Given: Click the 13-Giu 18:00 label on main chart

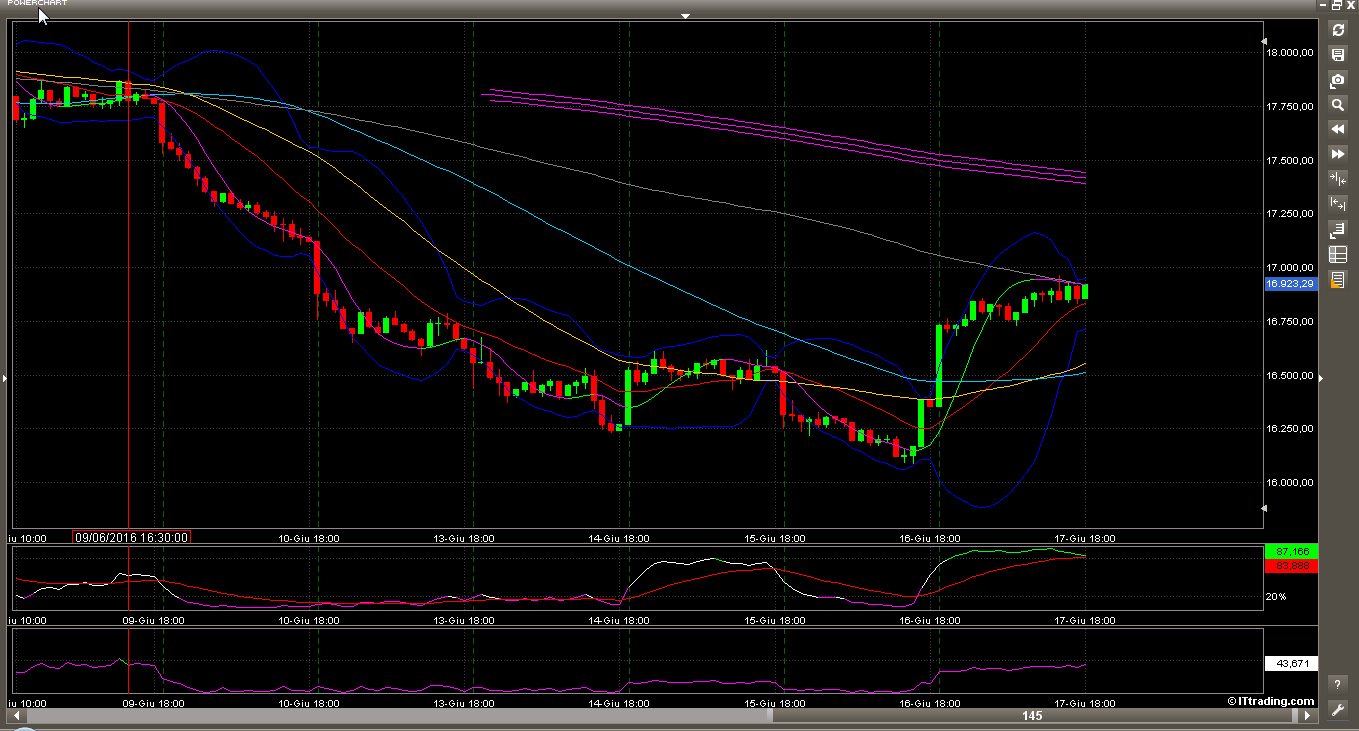Looking at the screenshot, I should (464, 537).
